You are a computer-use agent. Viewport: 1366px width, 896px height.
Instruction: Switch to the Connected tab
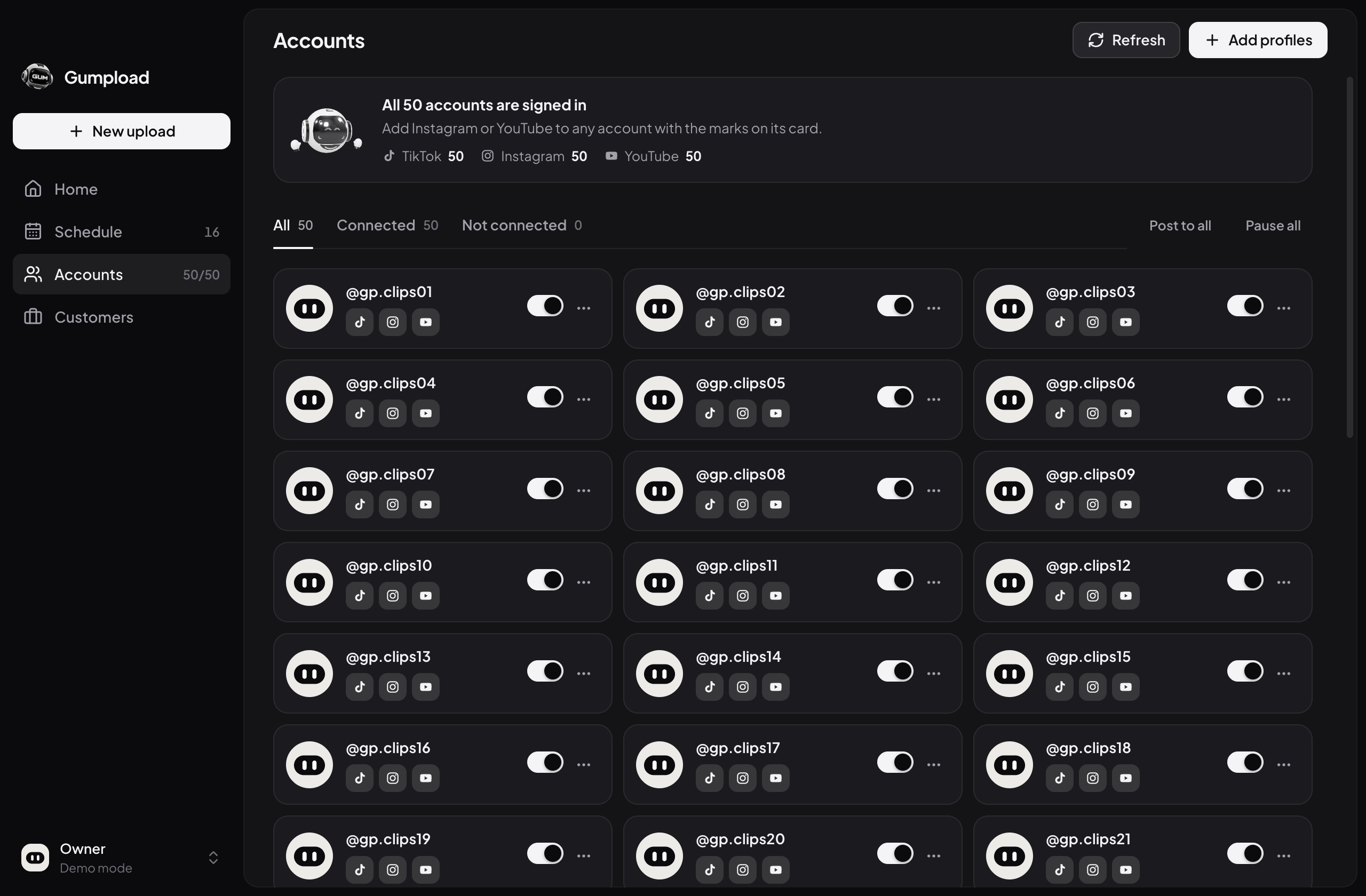click(387, 226)
